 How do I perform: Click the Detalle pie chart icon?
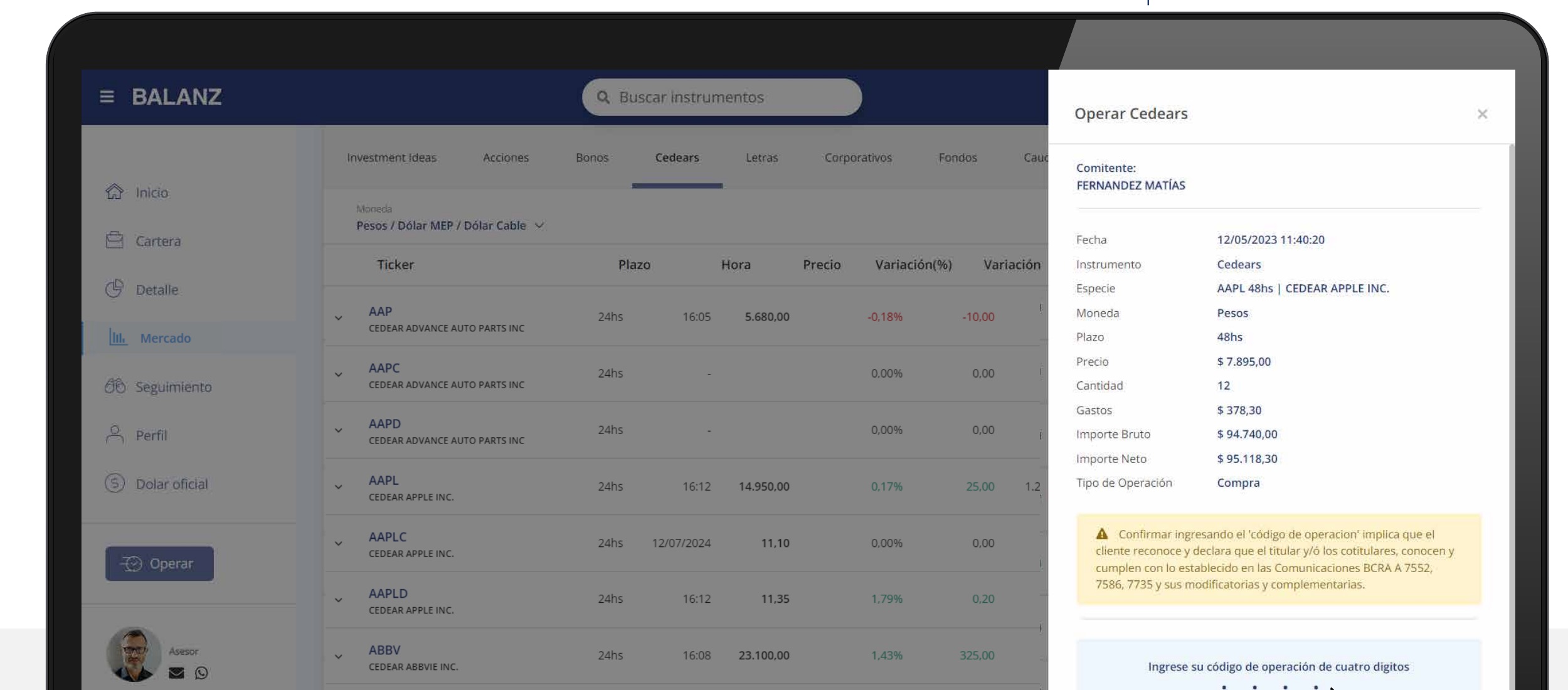(114, 289)
